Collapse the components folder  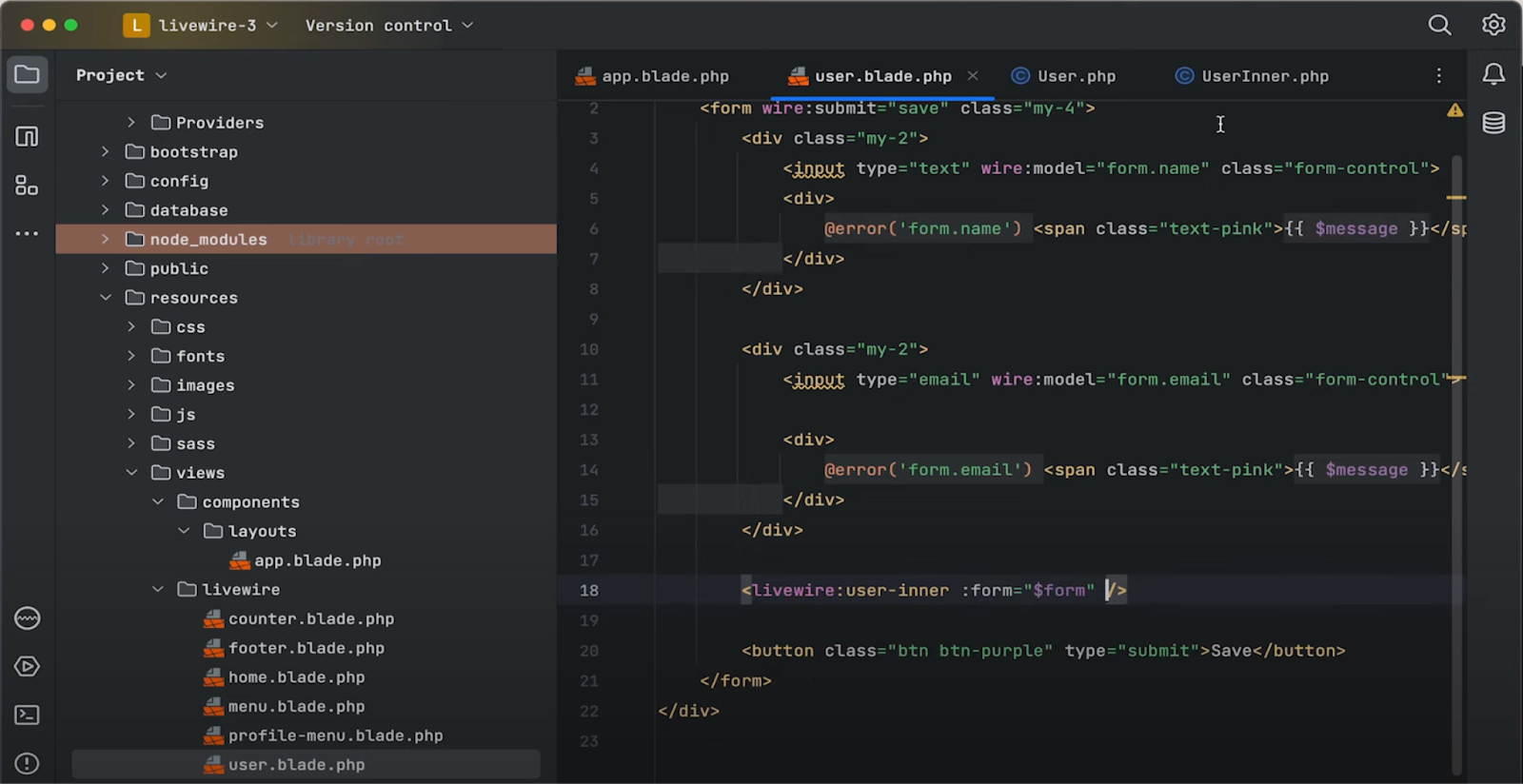coord(158,501)
